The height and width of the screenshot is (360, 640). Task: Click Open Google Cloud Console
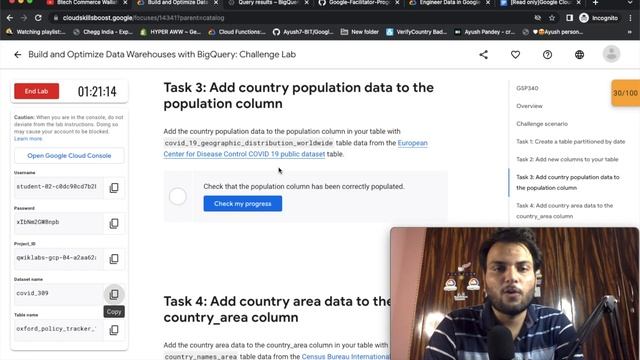[x=69, y=156]
